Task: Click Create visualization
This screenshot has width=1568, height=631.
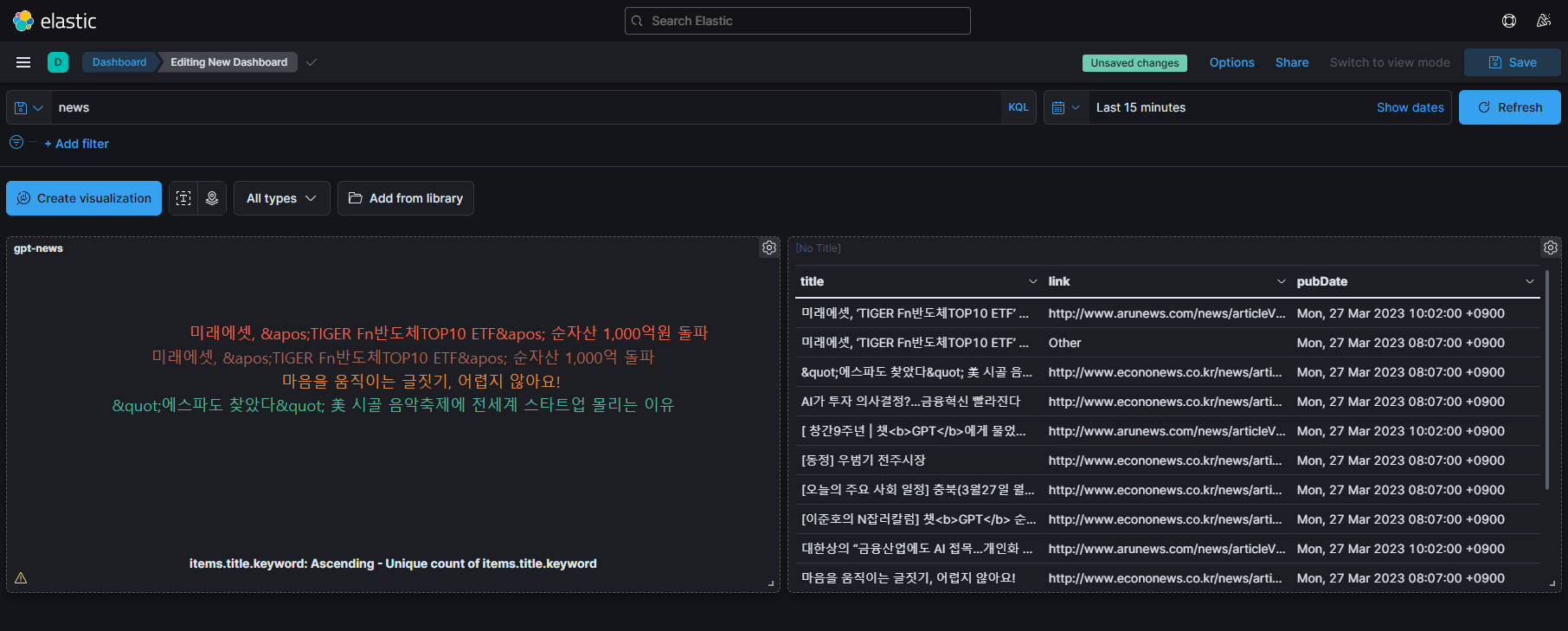Action: [84, 198]
